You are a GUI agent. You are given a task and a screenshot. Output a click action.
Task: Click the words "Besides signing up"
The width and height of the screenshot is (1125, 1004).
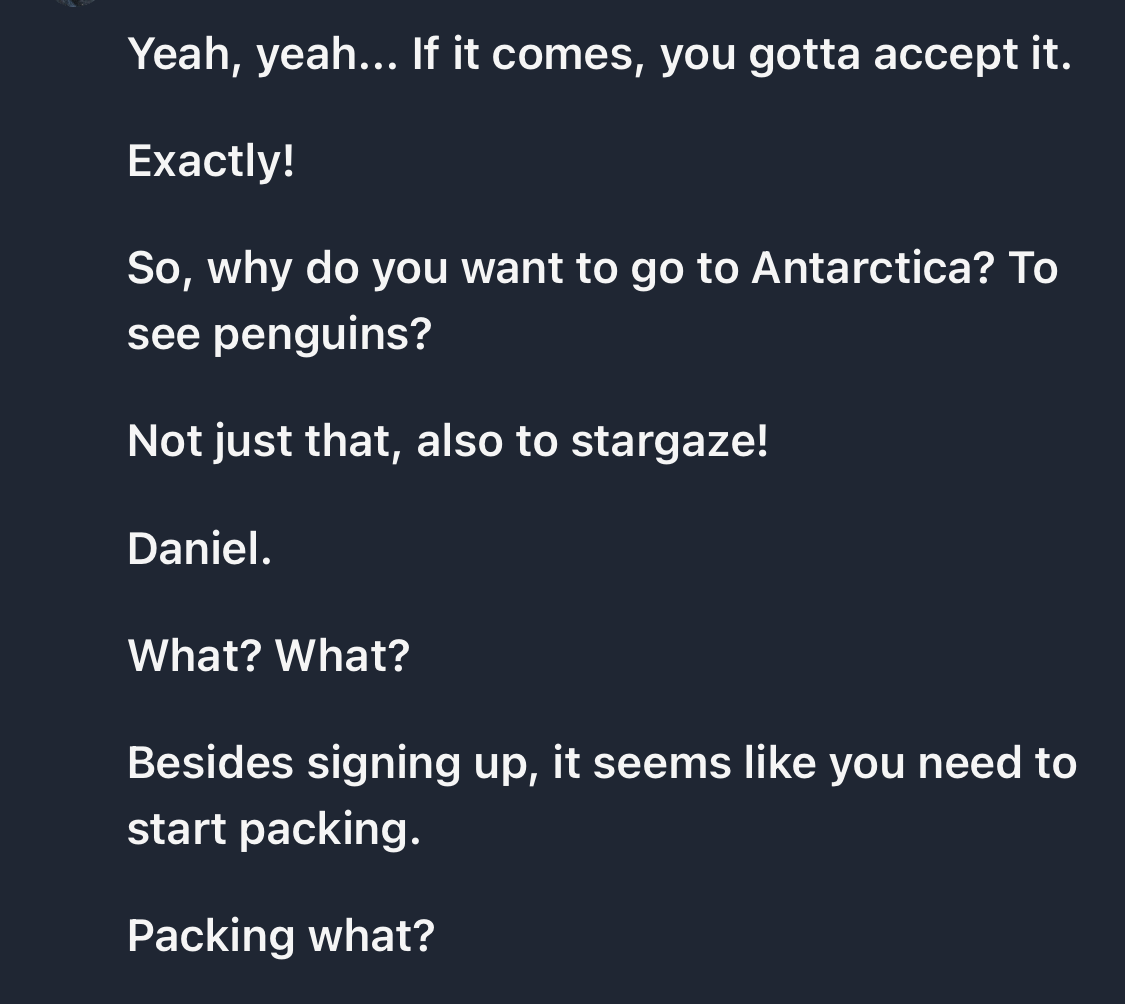(x=332, y=764)
